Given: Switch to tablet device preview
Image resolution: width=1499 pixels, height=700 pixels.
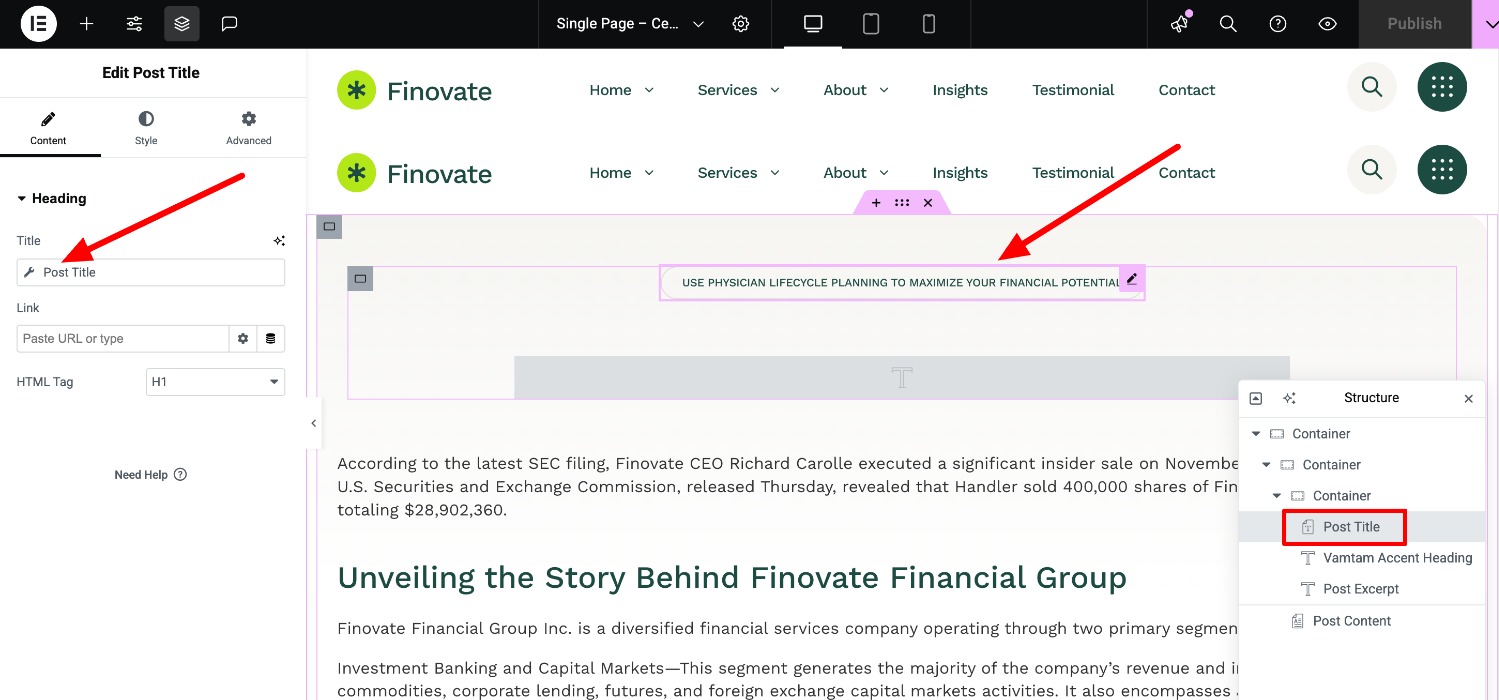Looking at the screenshot, I should [871, 23].
